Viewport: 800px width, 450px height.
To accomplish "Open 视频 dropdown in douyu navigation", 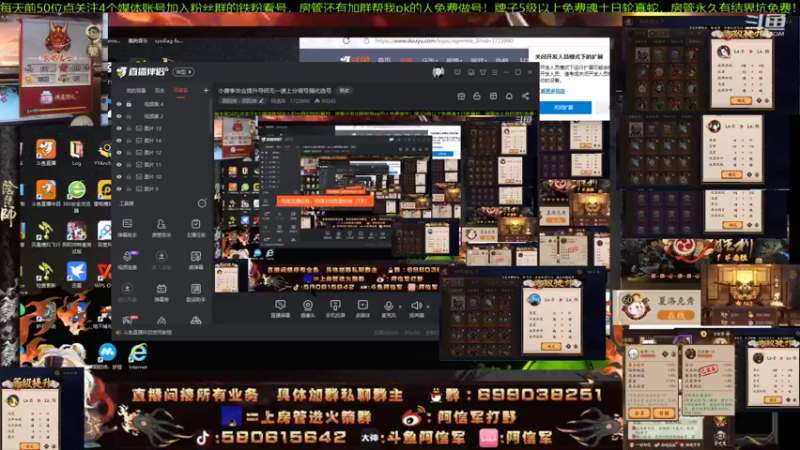I will tap(454, 60).
